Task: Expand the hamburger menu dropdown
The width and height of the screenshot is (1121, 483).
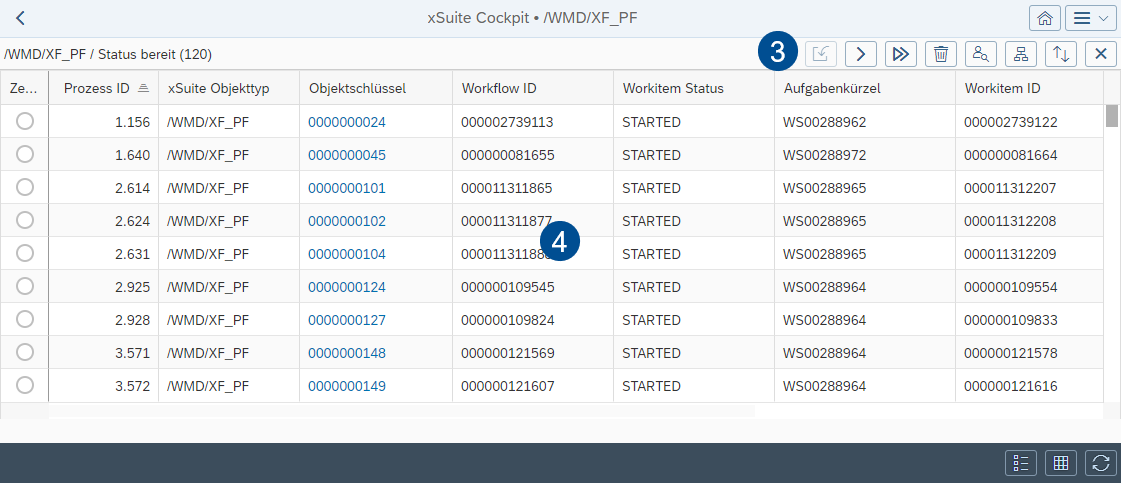Action: [x=1091, y=18]
